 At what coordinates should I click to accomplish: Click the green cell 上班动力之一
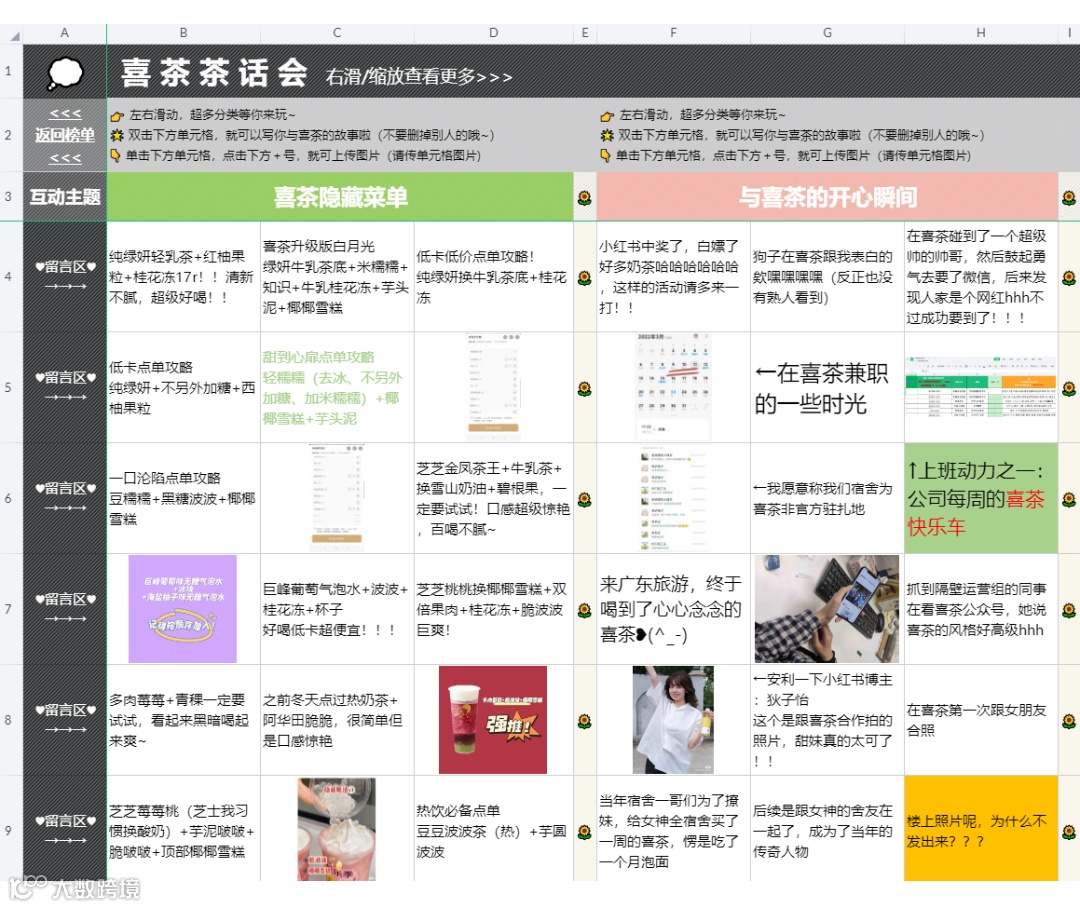[x=981, y=498]
